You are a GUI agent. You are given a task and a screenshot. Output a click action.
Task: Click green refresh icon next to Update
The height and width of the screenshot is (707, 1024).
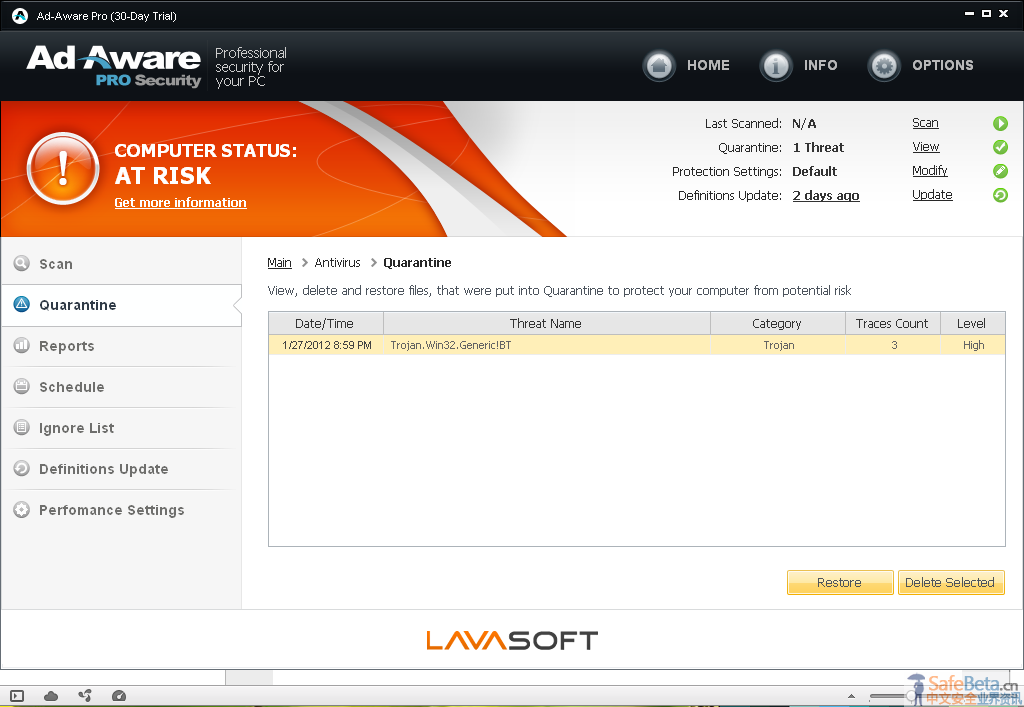click(x=1000, y=195)
